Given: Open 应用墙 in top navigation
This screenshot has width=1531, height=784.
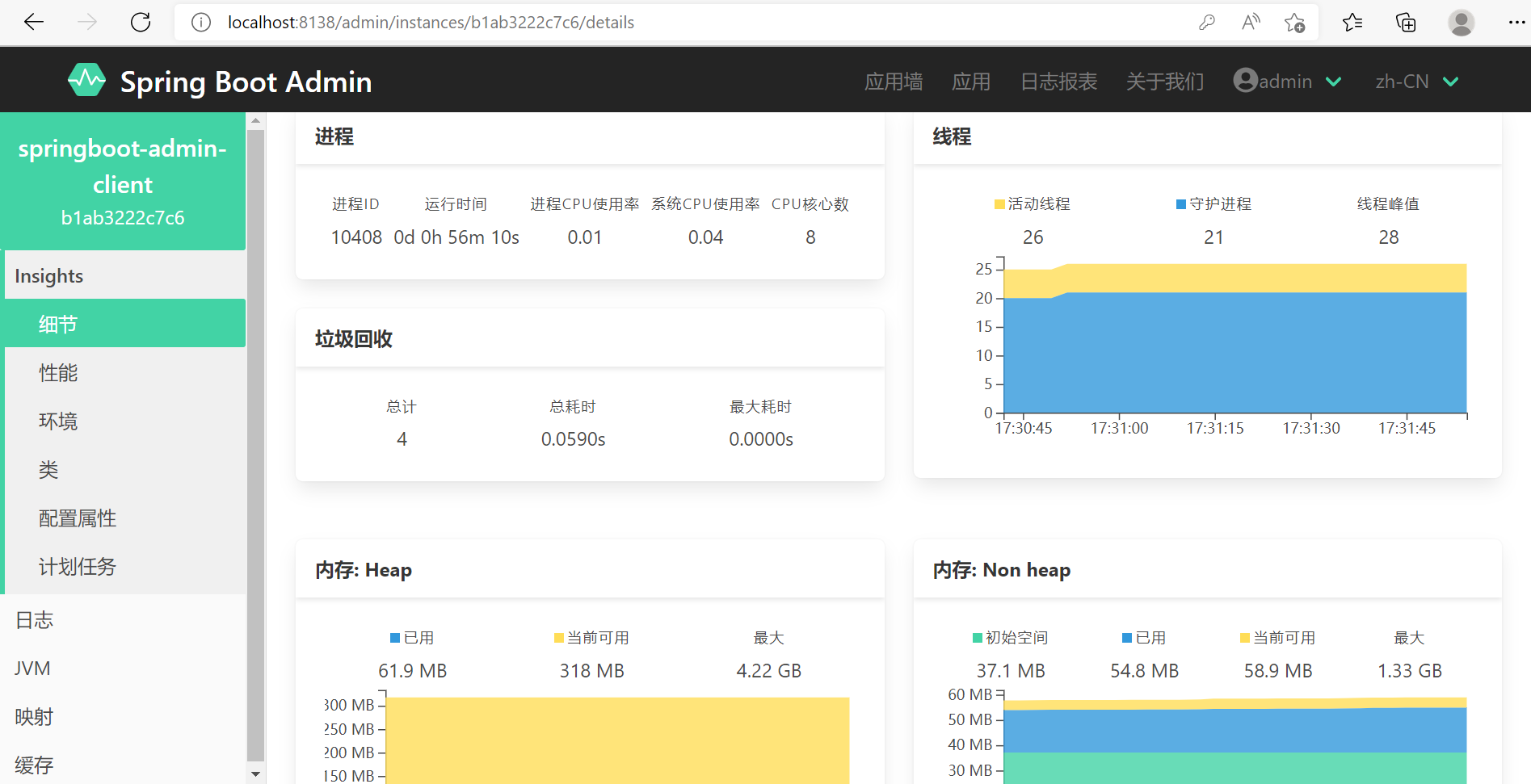Looking at the screenshot, I should pyautogui.click(x=894, y=82).
